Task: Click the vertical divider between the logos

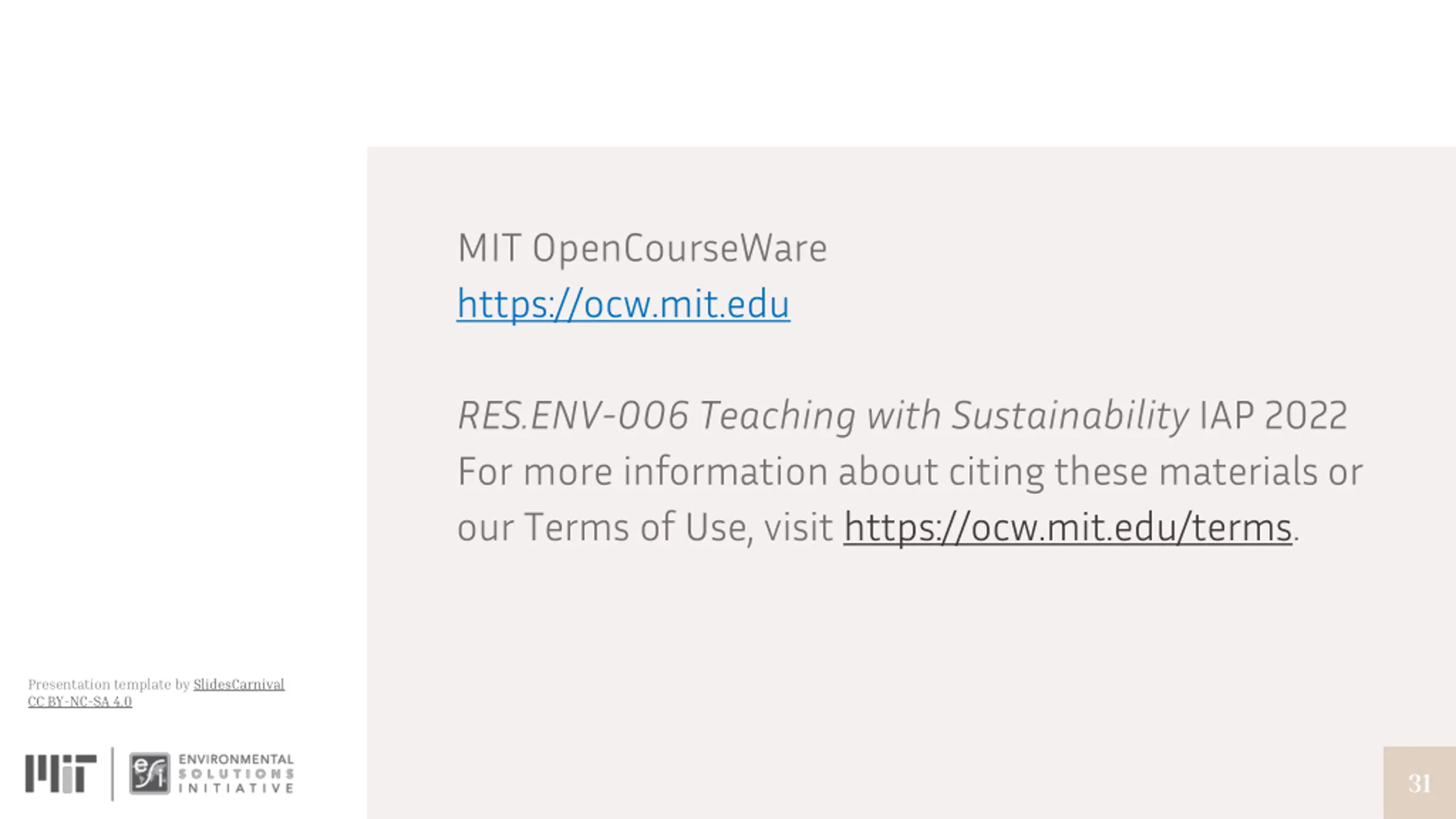Action: click(x=113, y=773)
